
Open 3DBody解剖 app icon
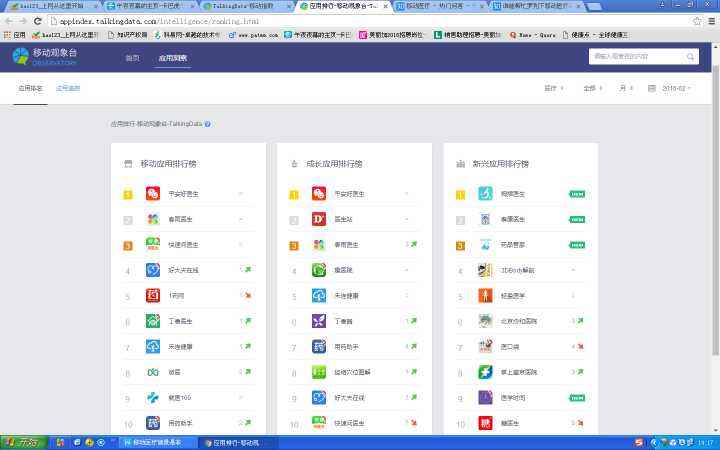coord(485,270)
